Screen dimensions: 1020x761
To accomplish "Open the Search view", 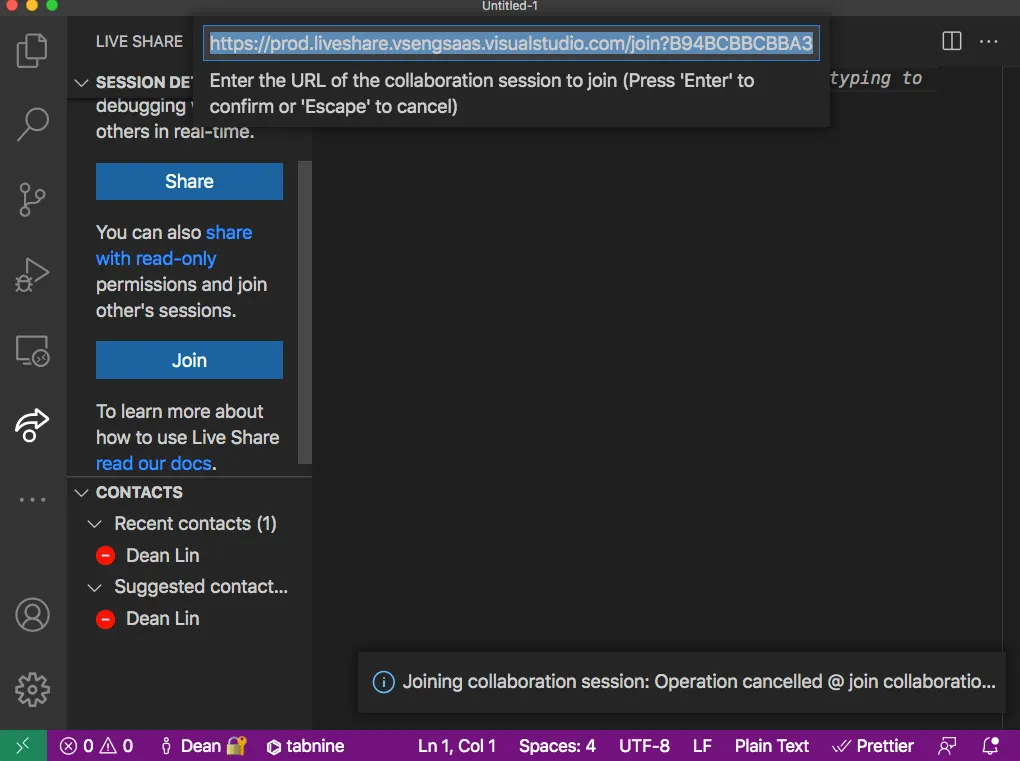I will [x=32, y=124].
